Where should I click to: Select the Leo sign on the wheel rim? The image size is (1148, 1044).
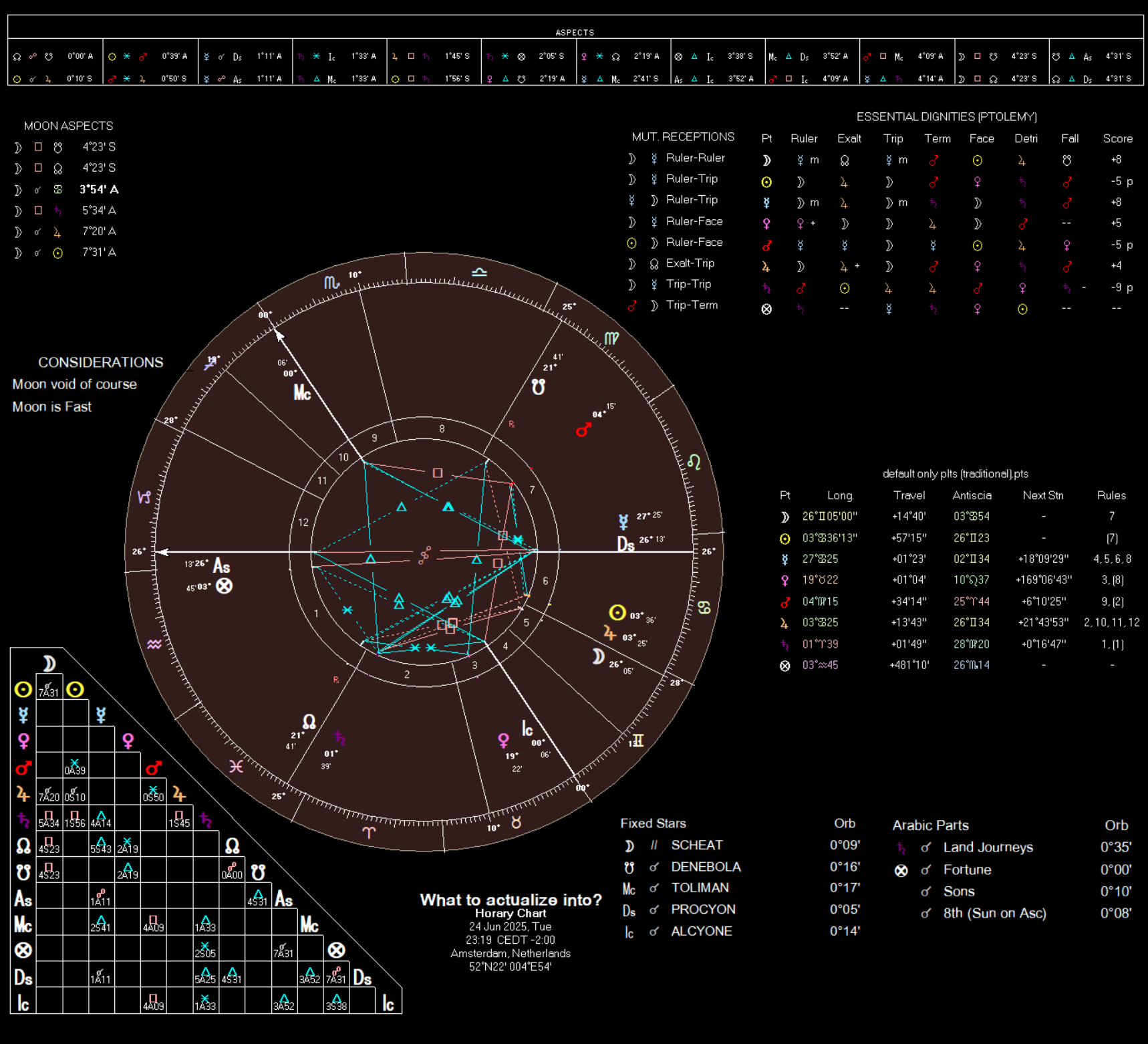pos(694,462)
